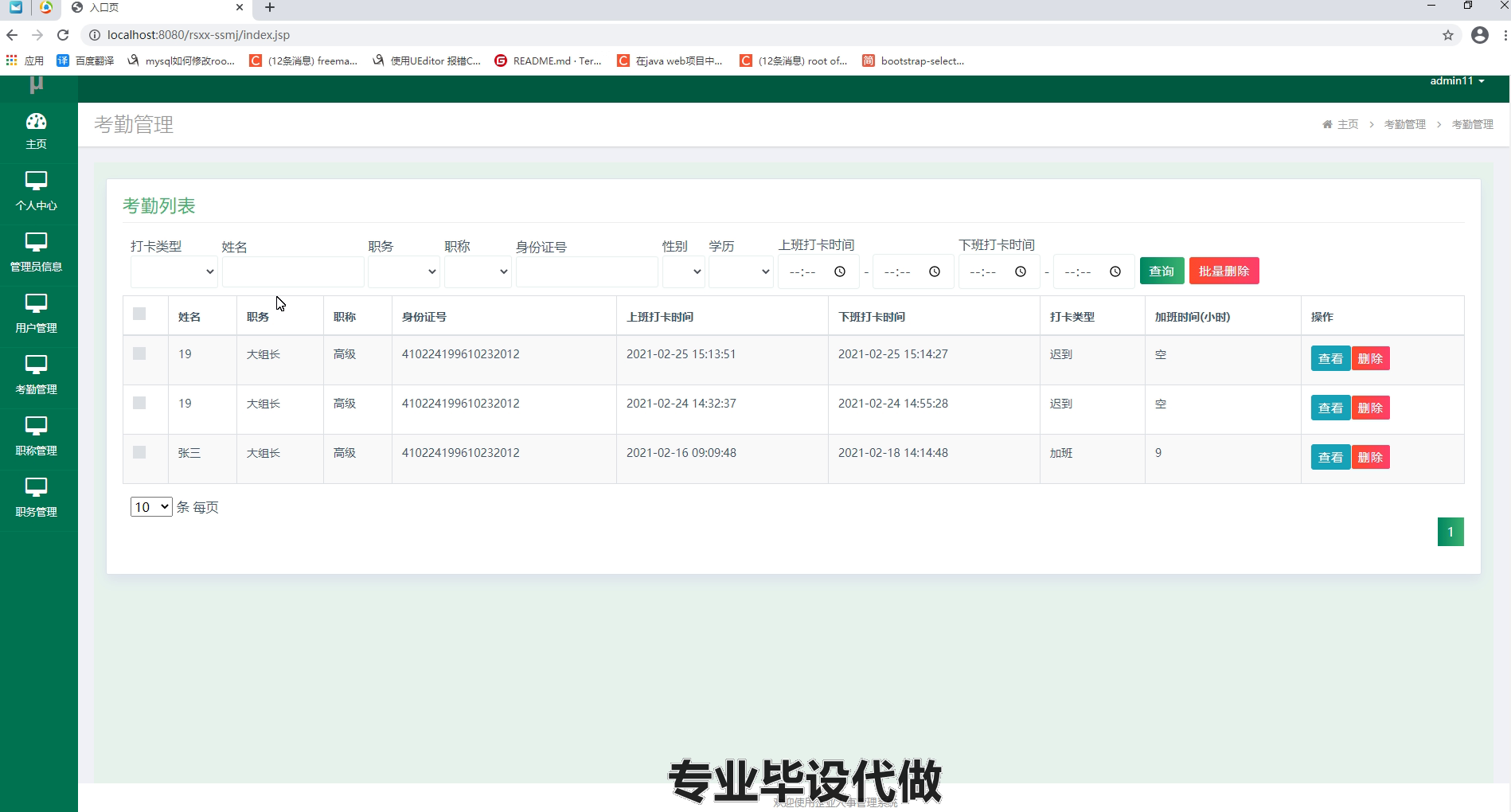The image size is (1511, 812).
Task: Expand the 打卡类型 filter dropdown
Action: click(x=174, y=271)
